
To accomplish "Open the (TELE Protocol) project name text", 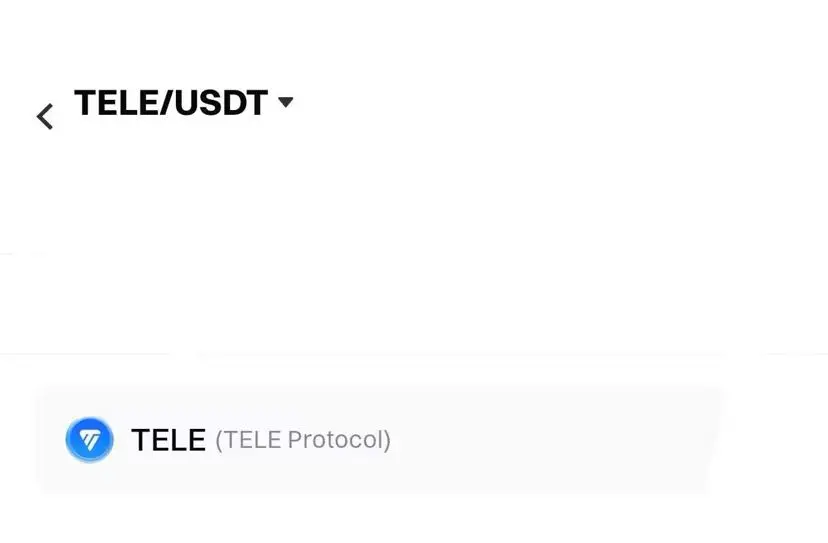I will click(303, 440).
